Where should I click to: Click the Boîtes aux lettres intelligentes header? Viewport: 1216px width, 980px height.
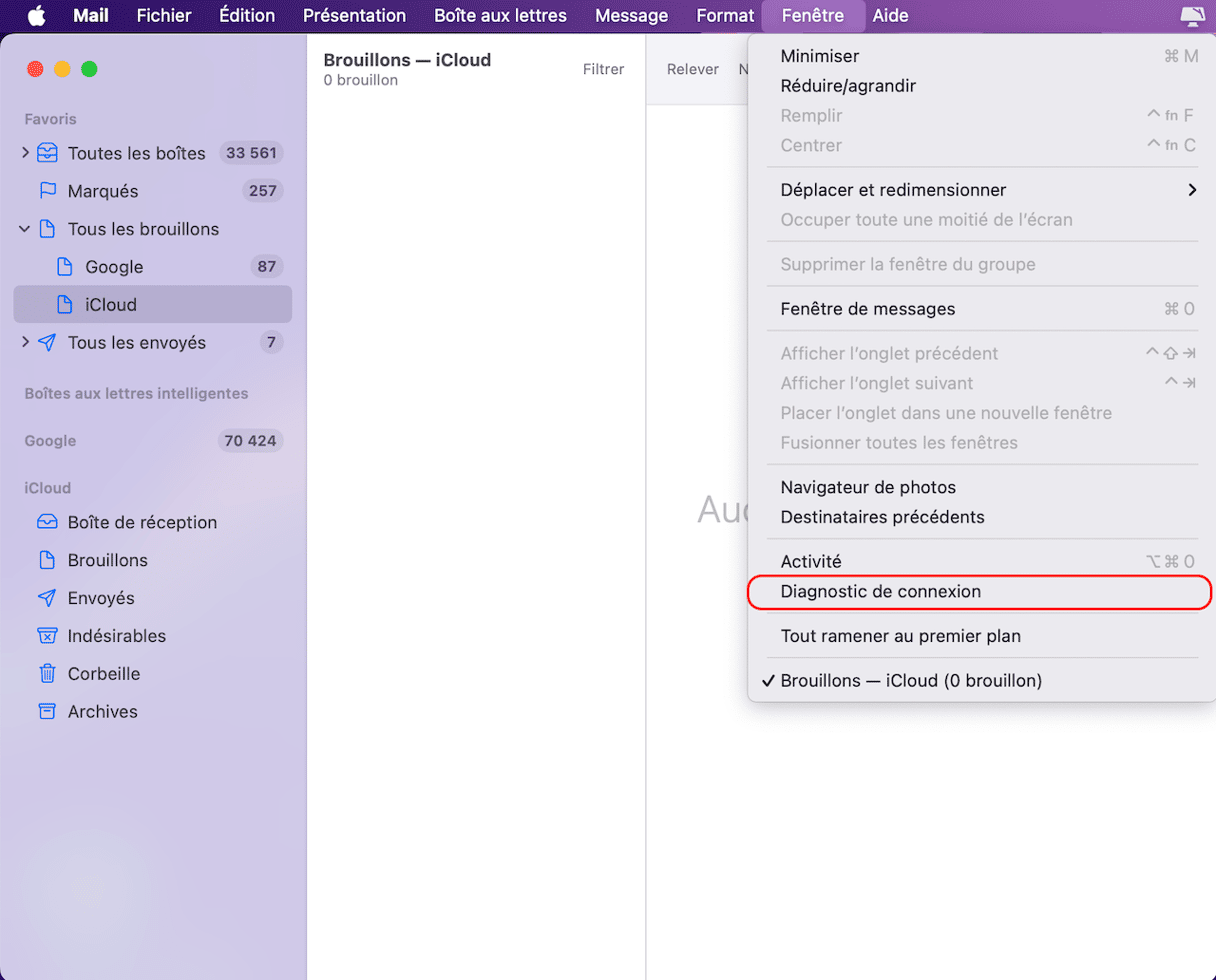[136, 393]
